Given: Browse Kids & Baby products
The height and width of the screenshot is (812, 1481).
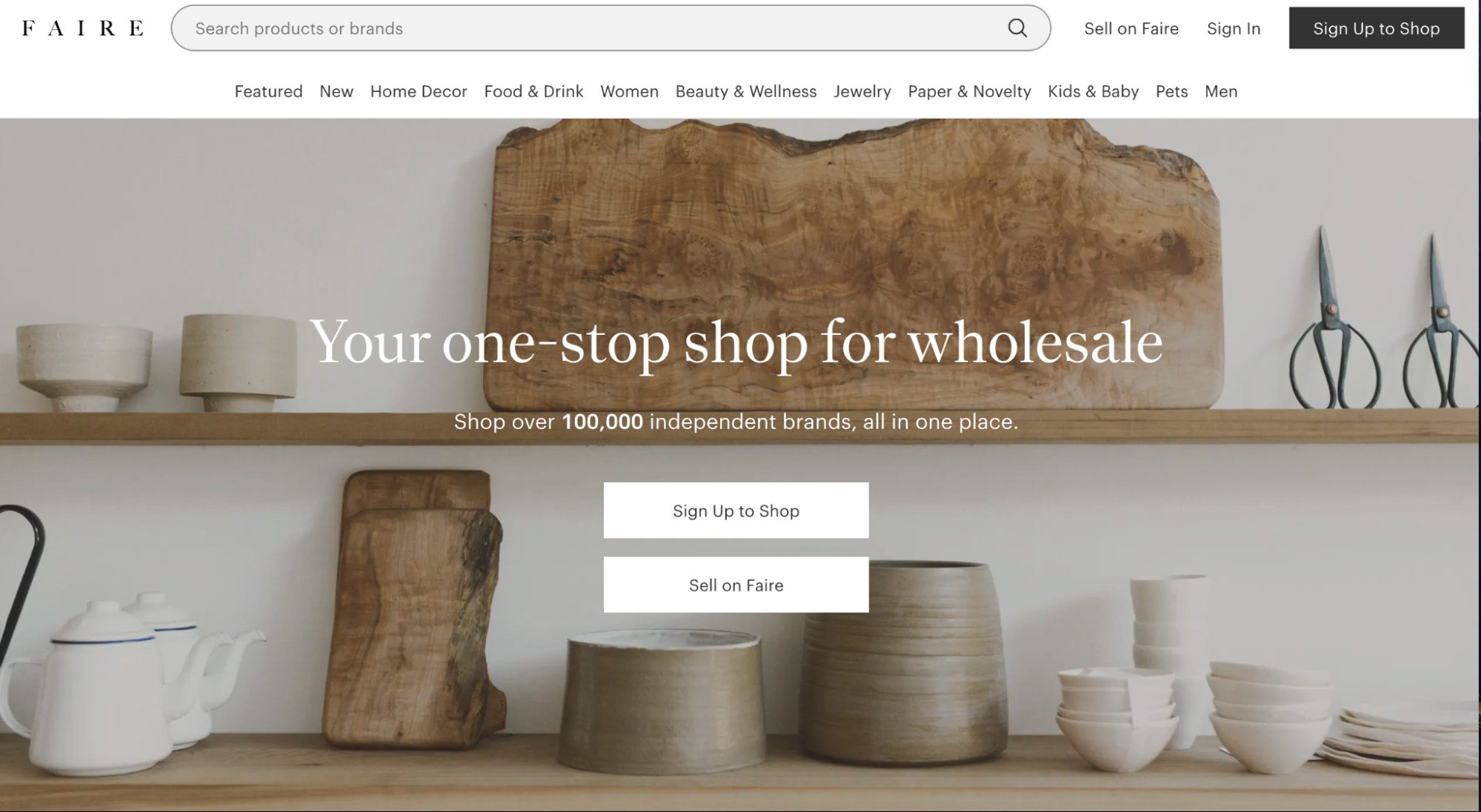Looking at the screenshot, I should [1093, 91].
